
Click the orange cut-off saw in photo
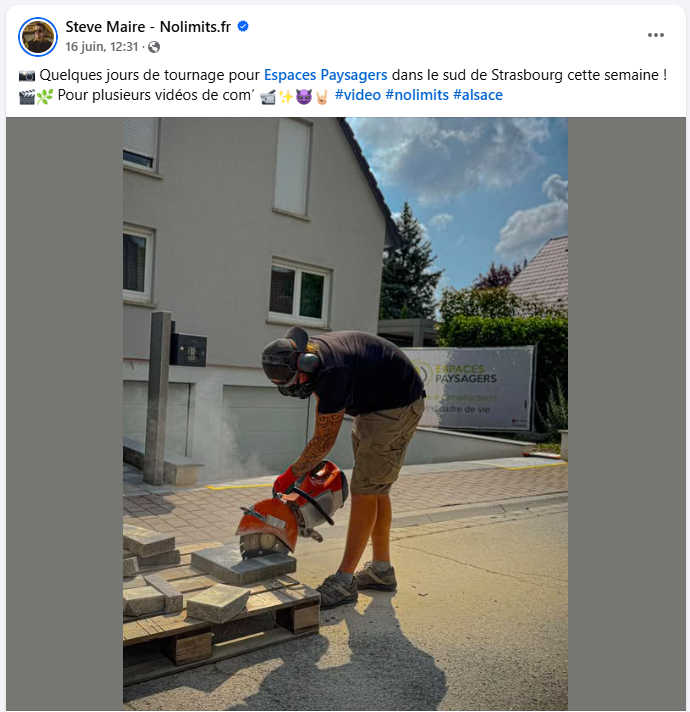click(293, 511)
